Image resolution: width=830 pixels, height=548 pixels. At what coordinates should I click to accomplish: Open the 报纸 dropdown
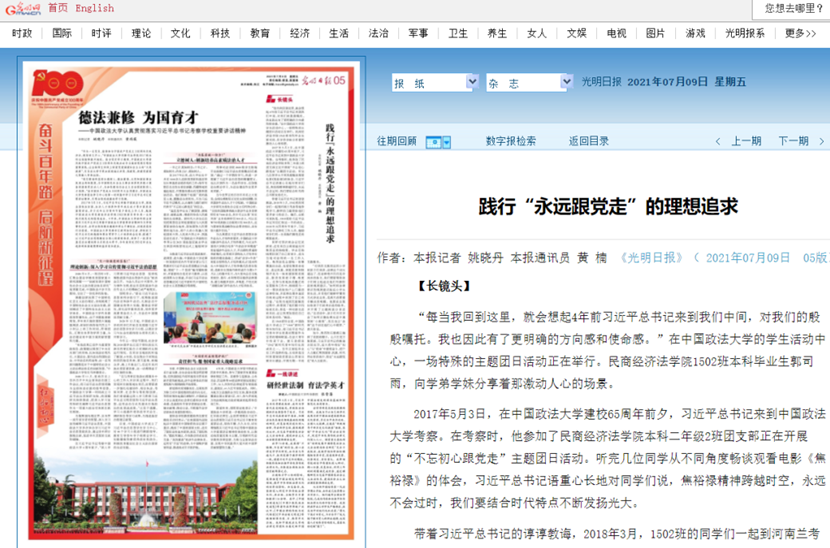[435, 83]
